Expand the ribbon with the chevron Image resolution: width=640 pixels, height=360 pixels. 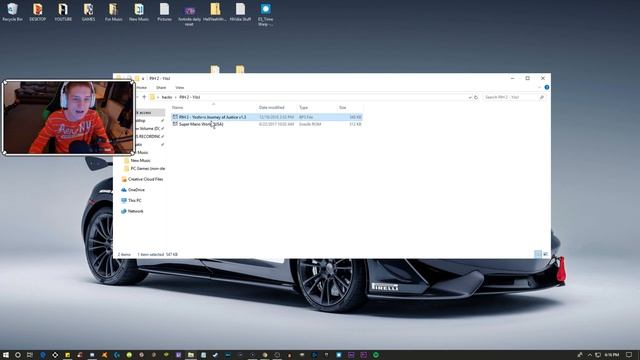click(x=539, y=87)
